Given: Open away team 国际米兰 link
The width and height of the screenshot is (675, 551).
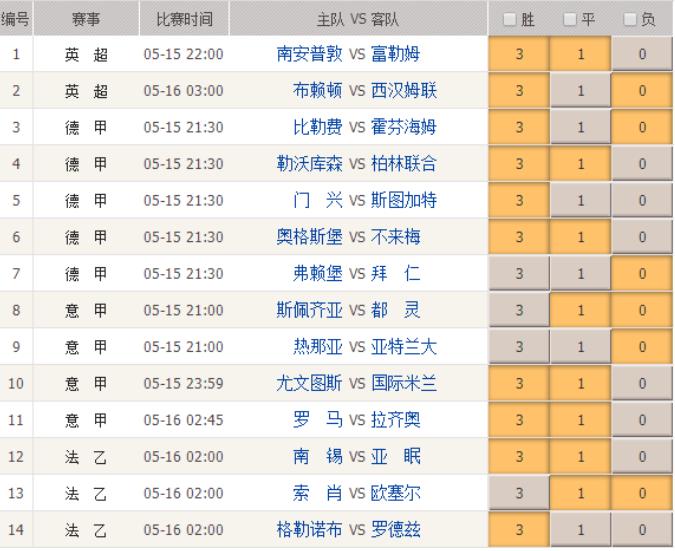Looking at the screenshot, I should click(404, 383).
